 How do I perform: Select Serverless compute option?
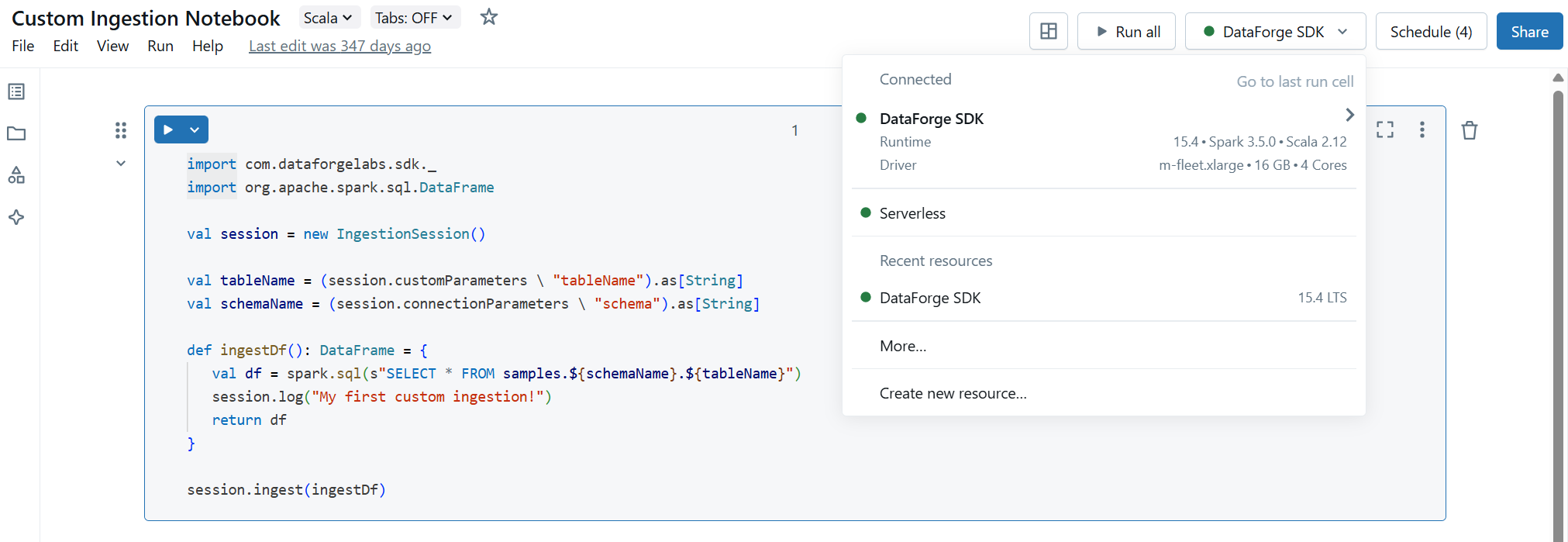point(1104,213)
